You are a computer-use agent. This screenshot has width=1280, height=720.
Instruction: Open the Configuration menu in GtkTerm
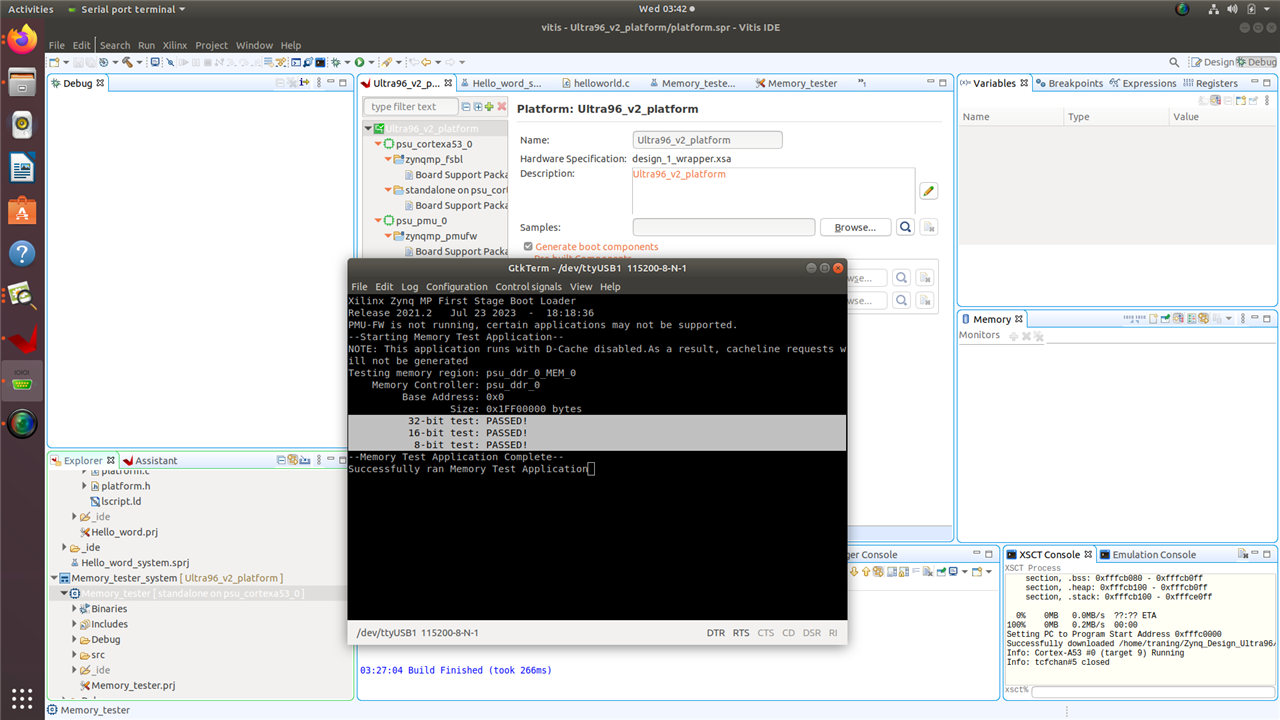(x=457, y=287)
